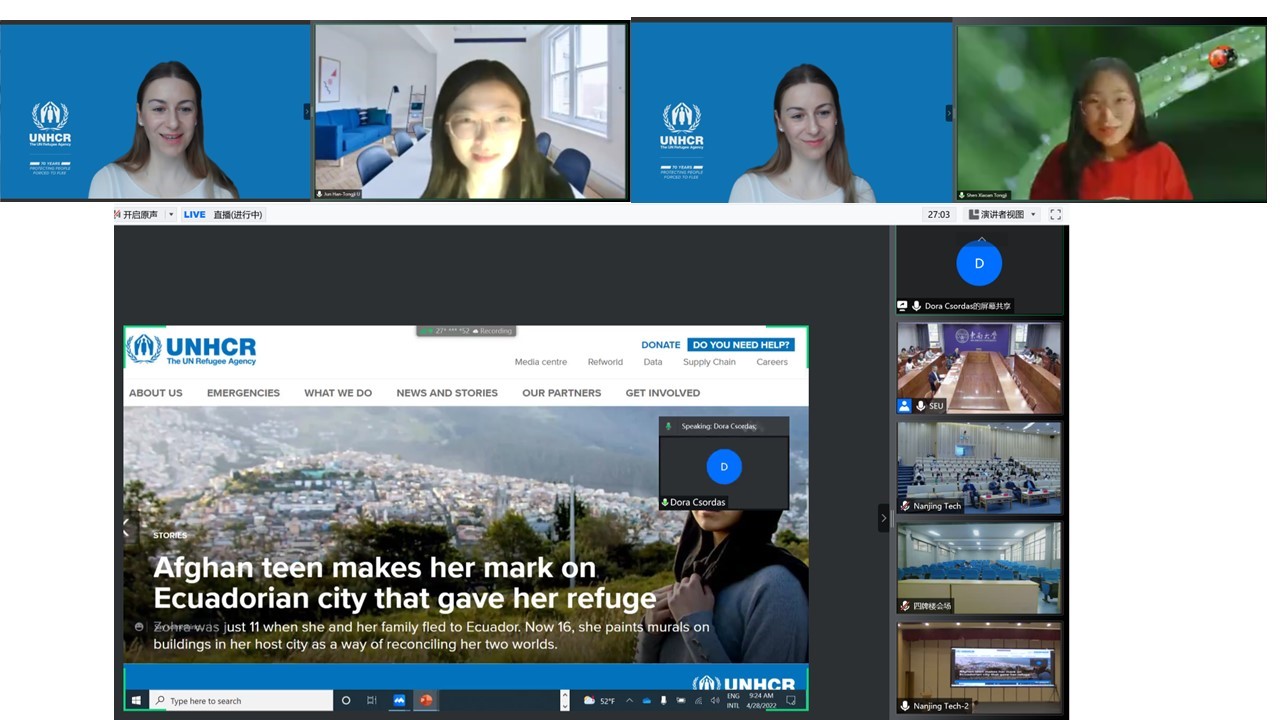This screenshot has height=720, width=1280.
Task: Click the ENG INTL language indicator
Action: point(733,700)
